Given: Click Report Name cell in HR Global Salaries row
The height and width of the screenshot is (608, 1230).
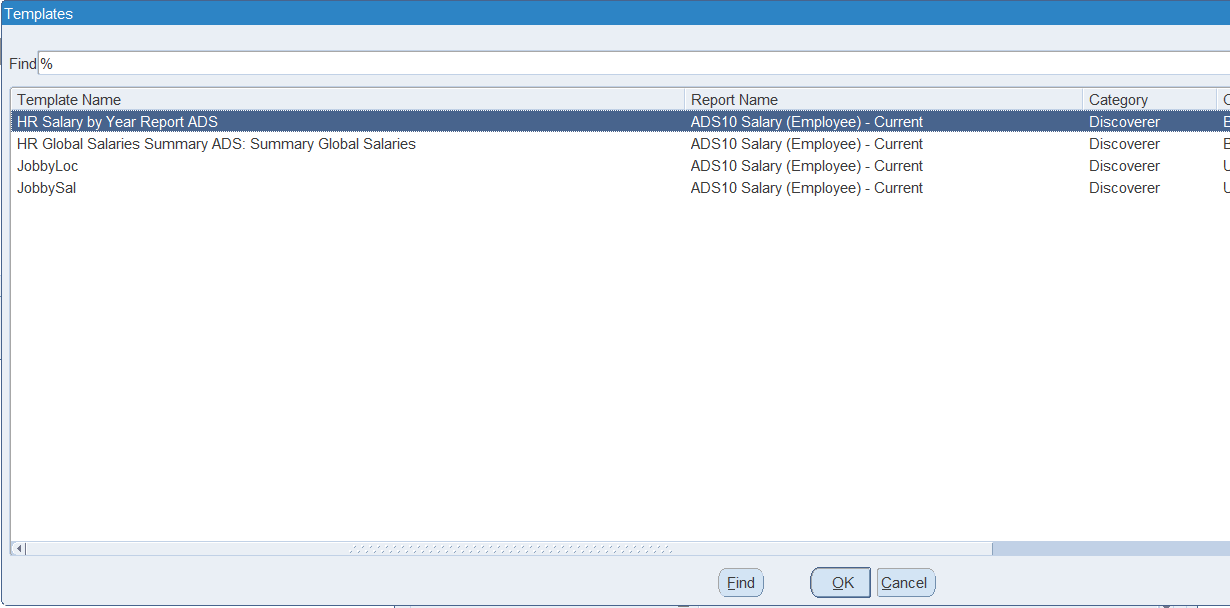Looking at the screenshot, I should [807, 144].
